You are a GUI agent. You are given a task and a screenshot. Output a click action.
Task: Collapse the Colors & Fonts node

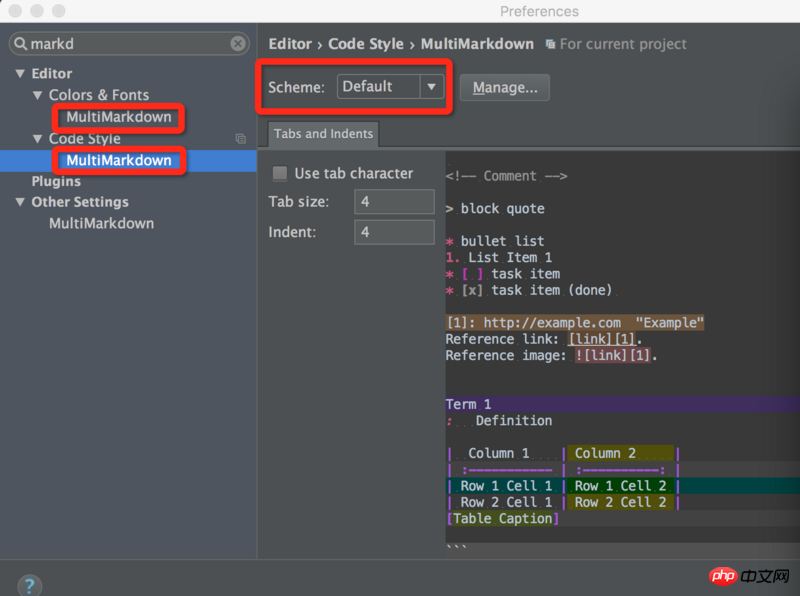38,96
